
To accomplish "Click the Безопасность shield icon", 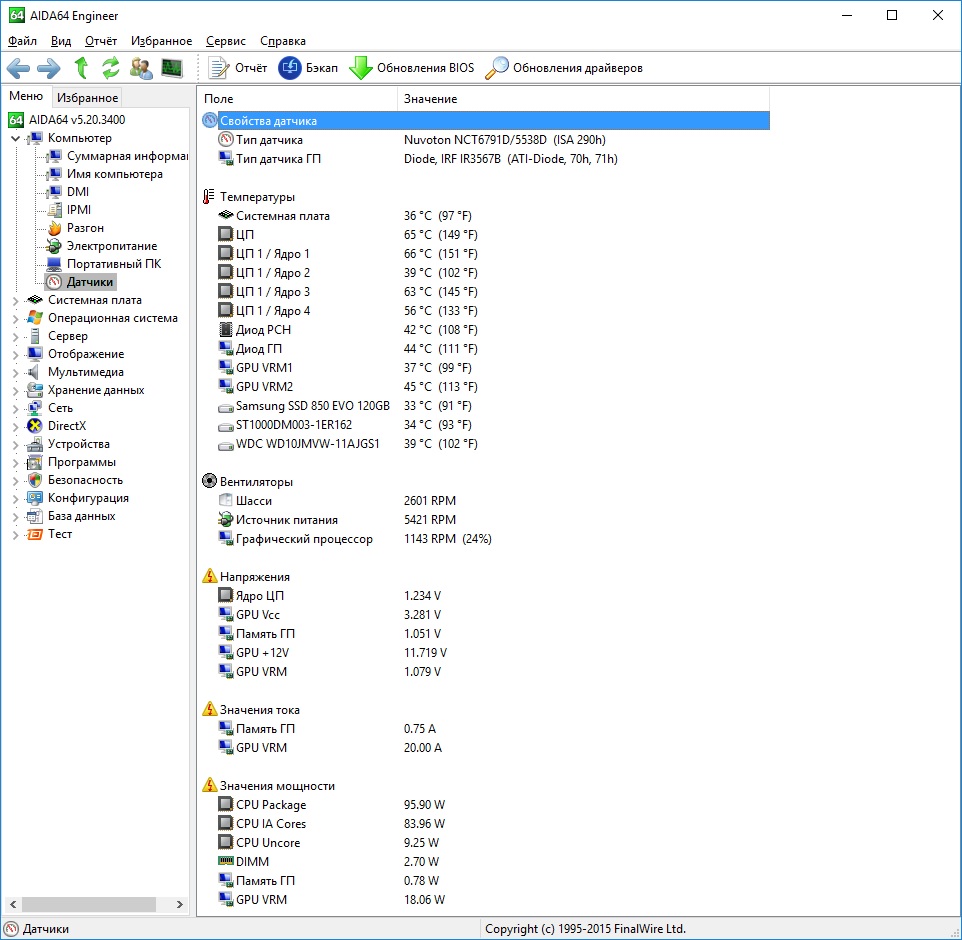I will pyautogui.click(x=35, y=480).
